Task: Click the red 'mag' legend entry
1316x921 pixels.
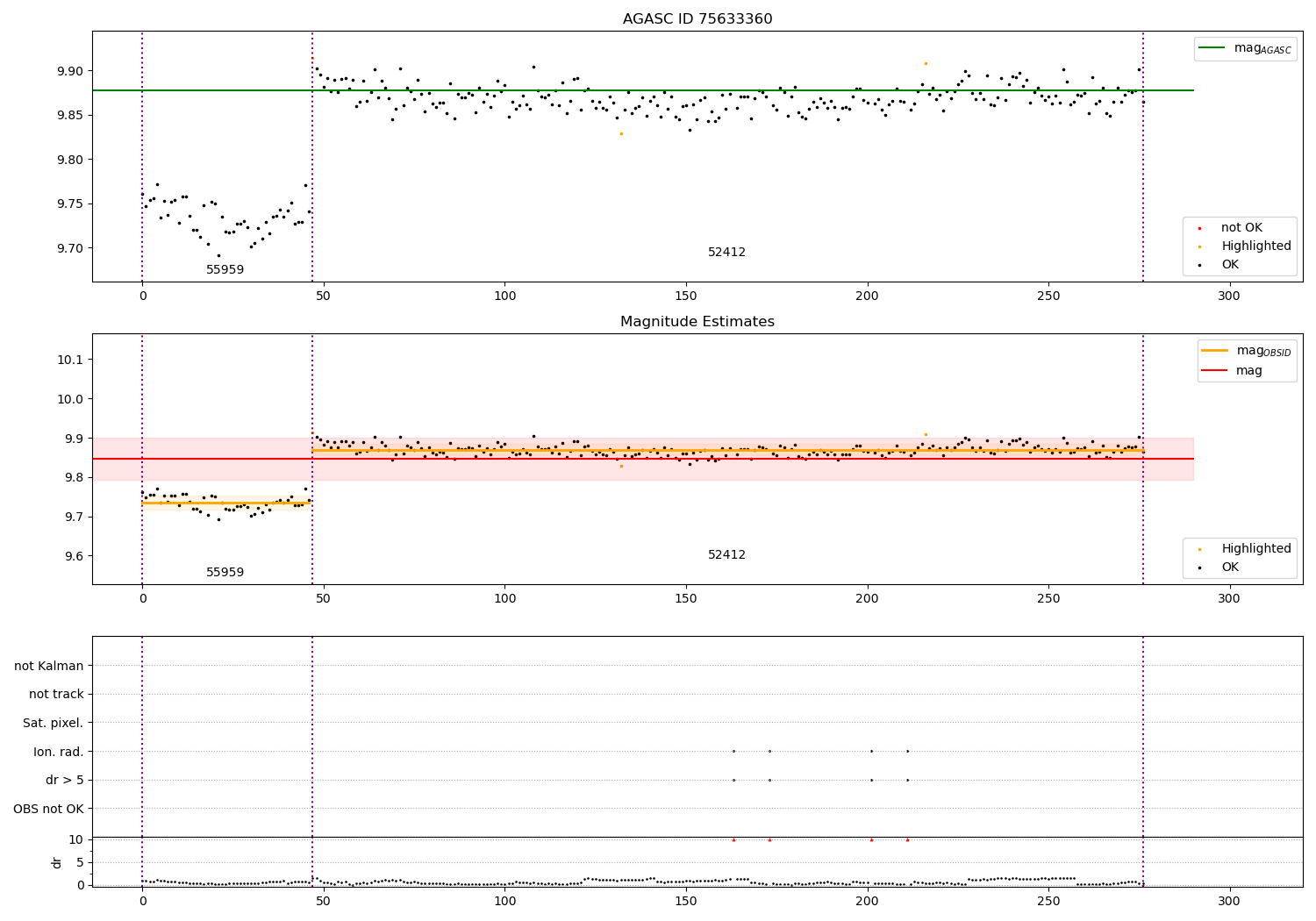Action: coord(1233,370)
